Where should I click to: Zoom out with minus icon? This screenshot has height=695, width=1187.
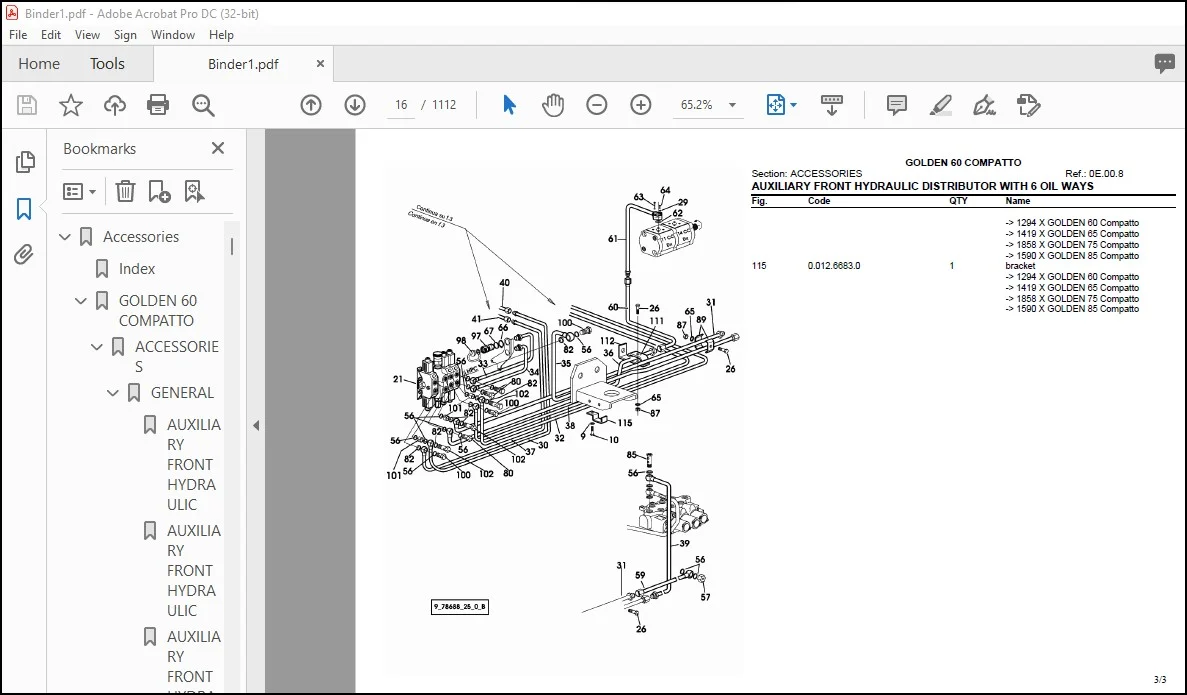597,105
